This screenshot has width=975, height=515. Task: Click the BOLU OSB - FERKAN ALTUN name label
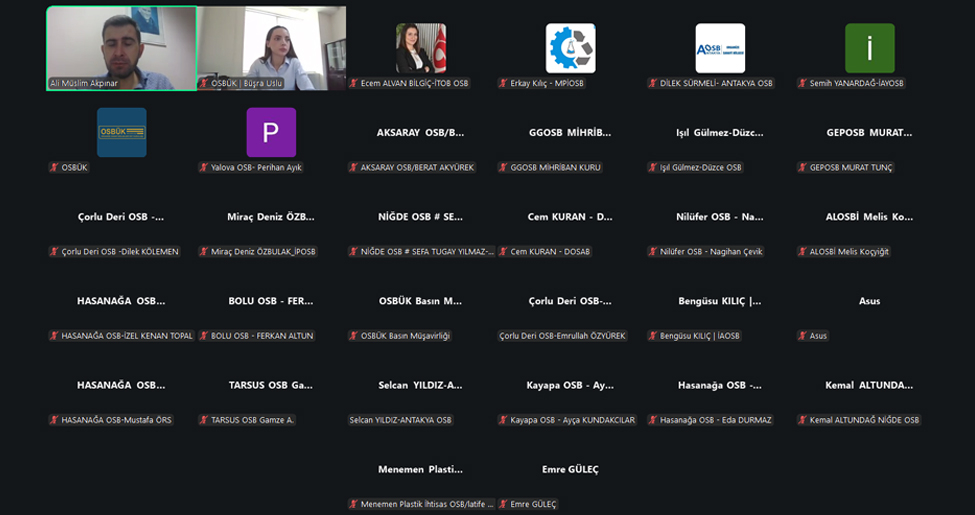pos(261,336)
